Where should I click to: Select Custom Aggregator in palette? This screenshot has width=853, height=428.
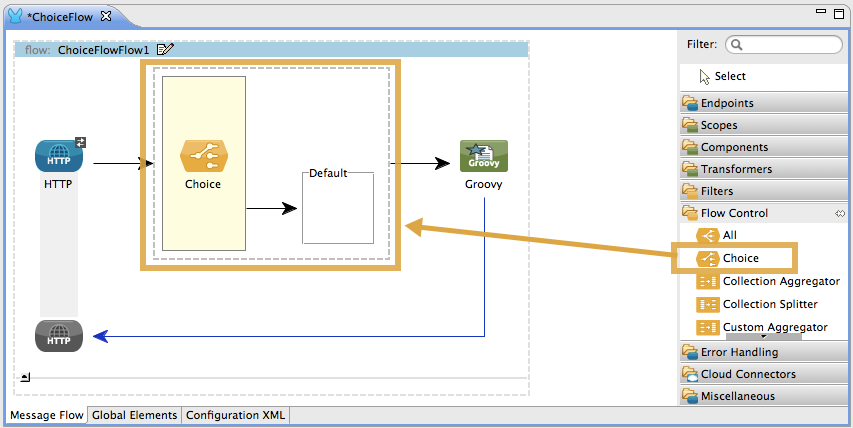pyautogui.click(x=774, y=327)
